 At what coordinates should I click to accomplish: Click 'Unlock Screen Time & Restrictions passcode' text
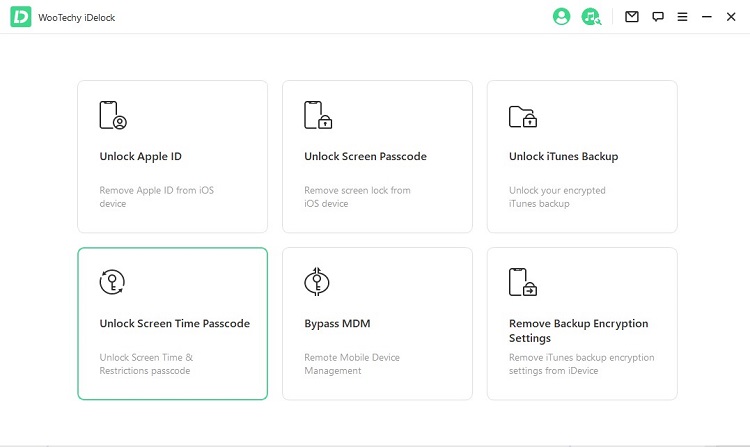tap(146, 364)
